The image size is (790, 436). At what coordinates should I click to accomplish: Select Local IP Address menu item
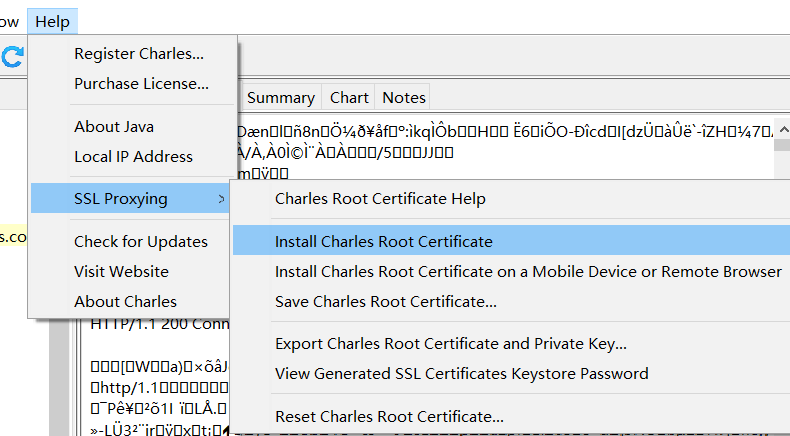tap(133, 157)
